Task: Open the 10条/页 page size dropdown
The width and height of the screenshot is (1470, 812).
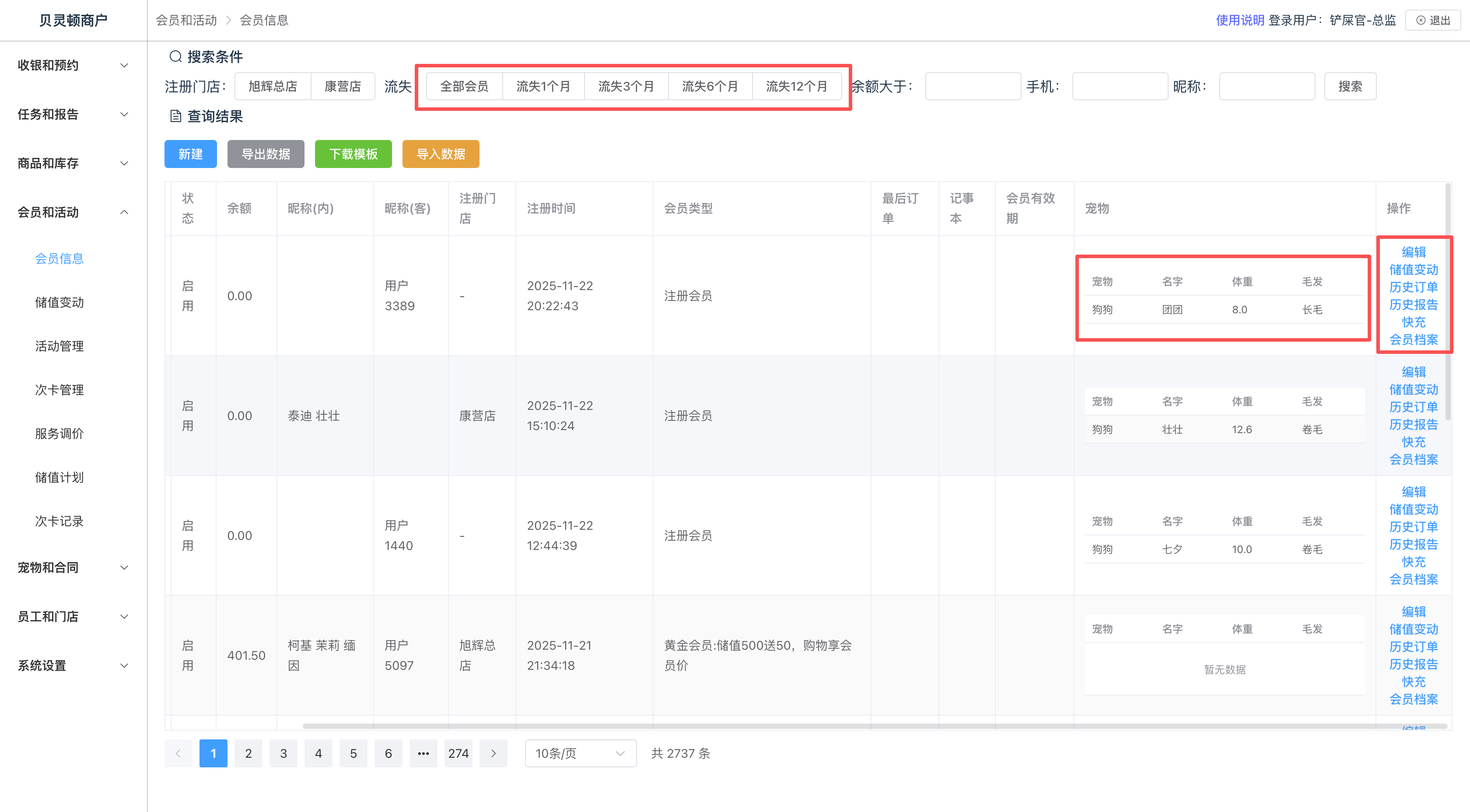Action: tap(580, 753)
